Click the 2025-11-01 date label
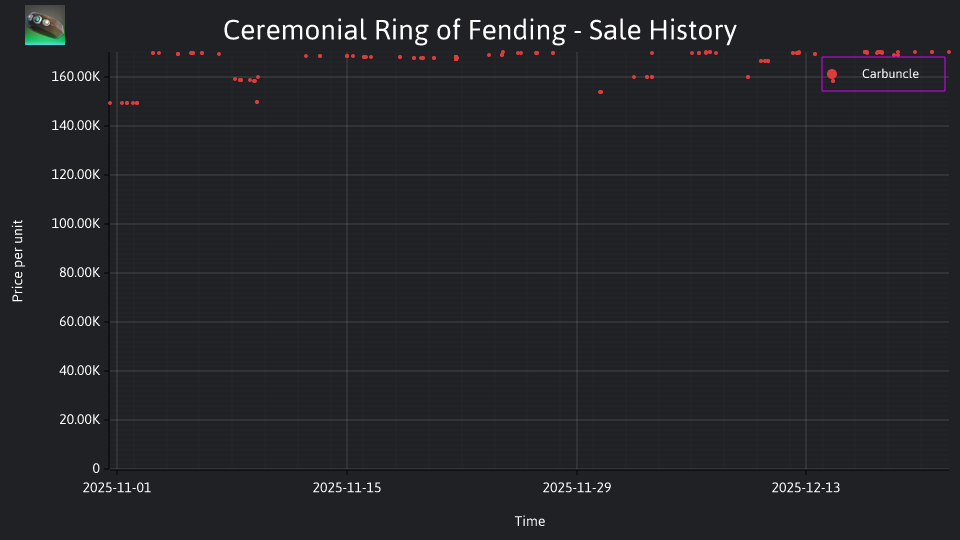The width and height of the screenshot is (960, 540). pos(116,488)
